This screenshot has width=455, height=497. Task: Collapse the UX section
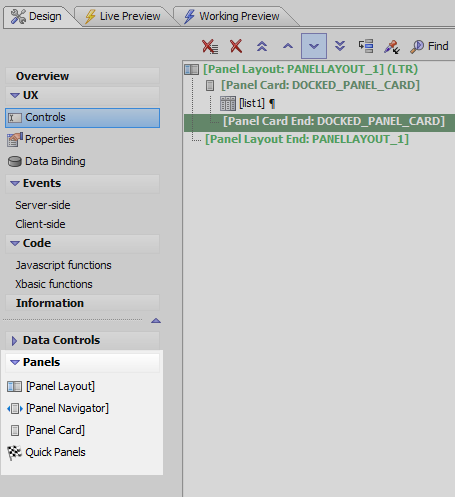pos(15,95)
